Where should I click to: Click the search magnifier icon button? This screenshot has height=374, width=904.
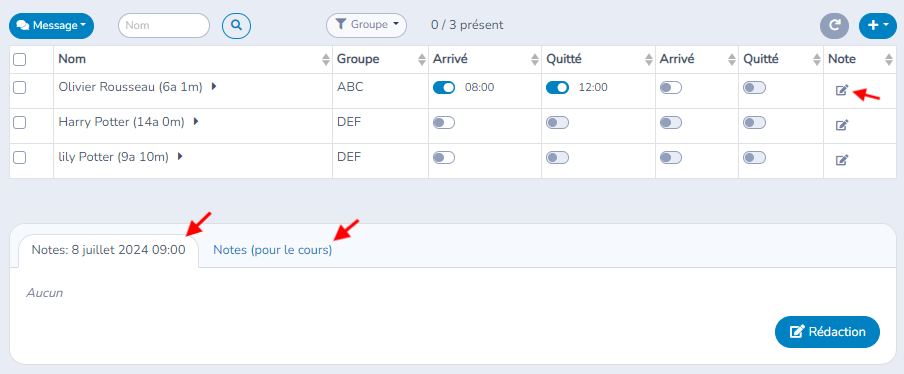[x=236, y=25]
